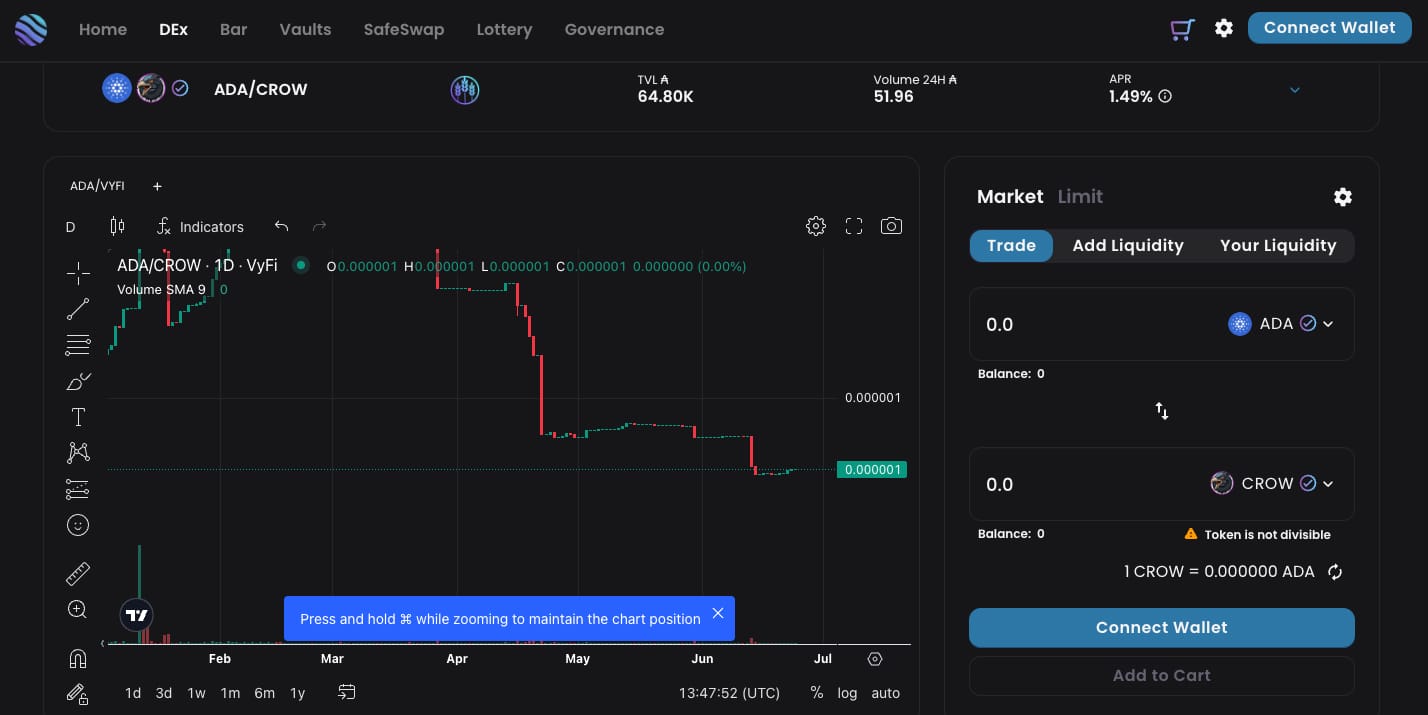Click the Add to Cart button

[x=1162, y=676]
